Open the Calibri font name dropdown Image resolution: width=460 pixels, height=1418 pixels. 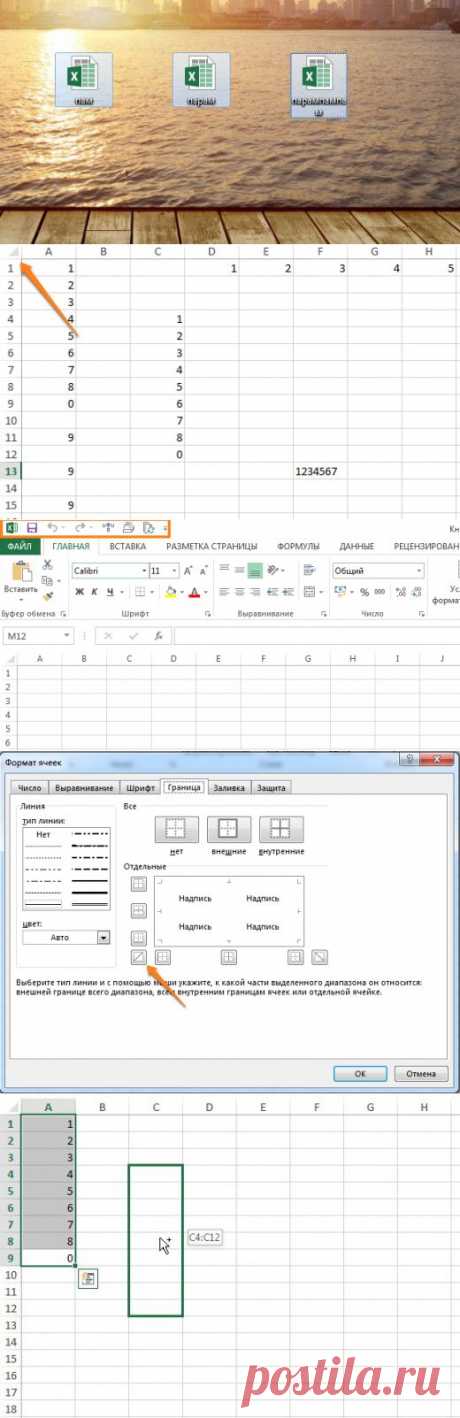pyautogui.click(x=109, y=570)
